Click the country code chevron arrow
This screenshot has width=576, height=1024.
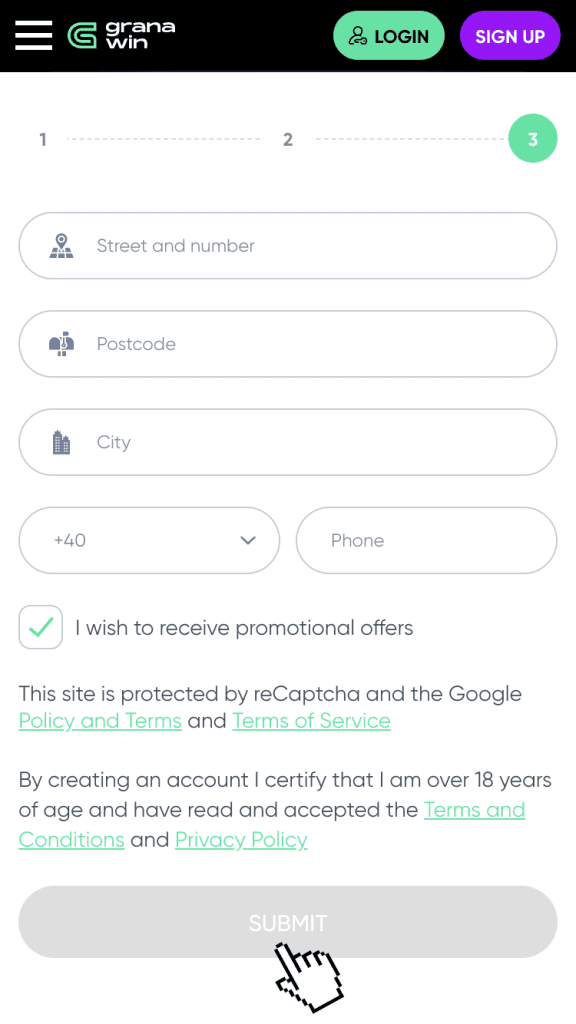(x=248, y=541)
